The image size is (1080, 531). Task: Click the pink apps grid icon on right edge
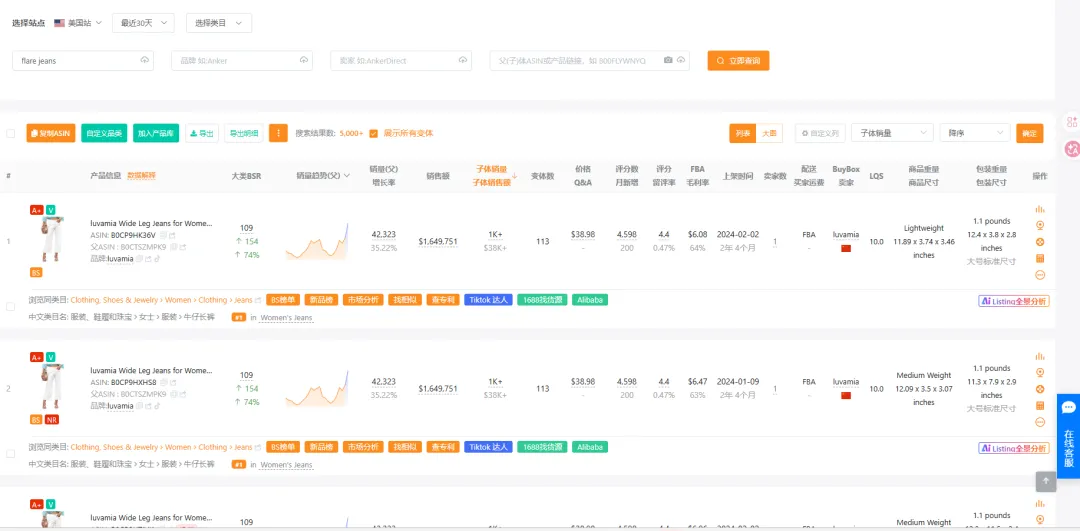coord(1071,122)
